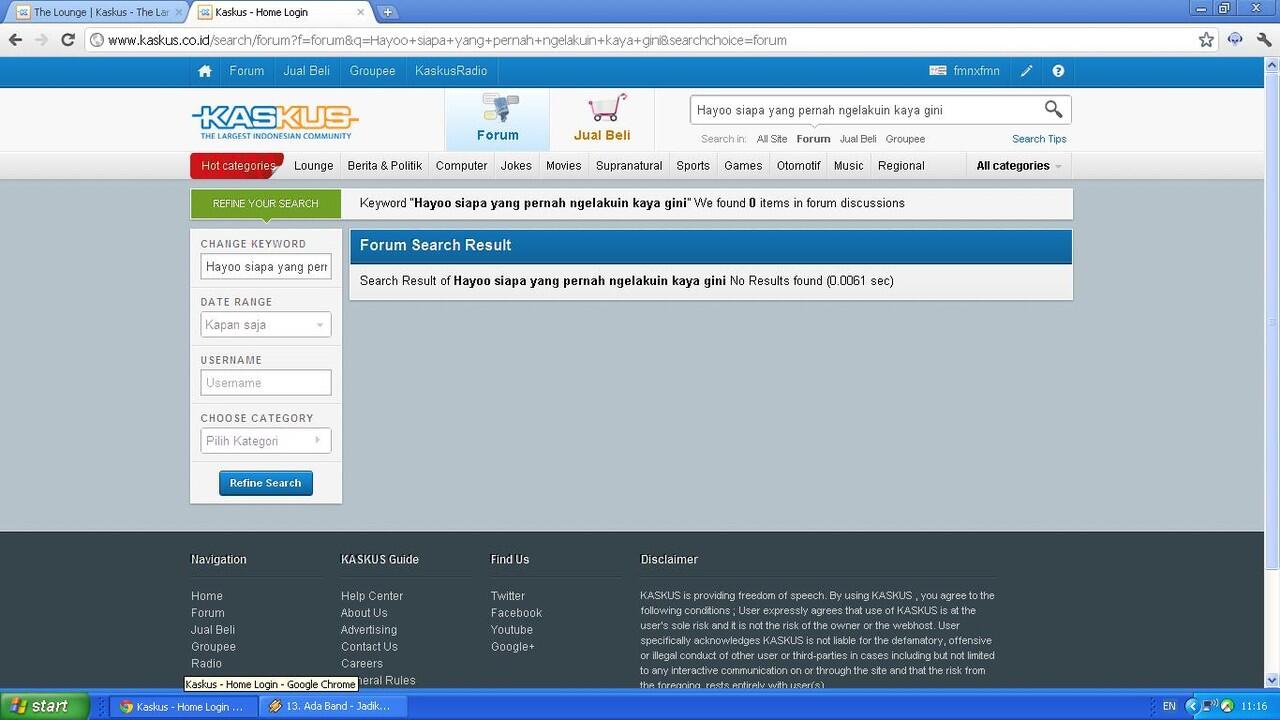The height and width of the screenshot is (720, 1280).
Task: Open the Lounge category
Action: coord(313,166)
